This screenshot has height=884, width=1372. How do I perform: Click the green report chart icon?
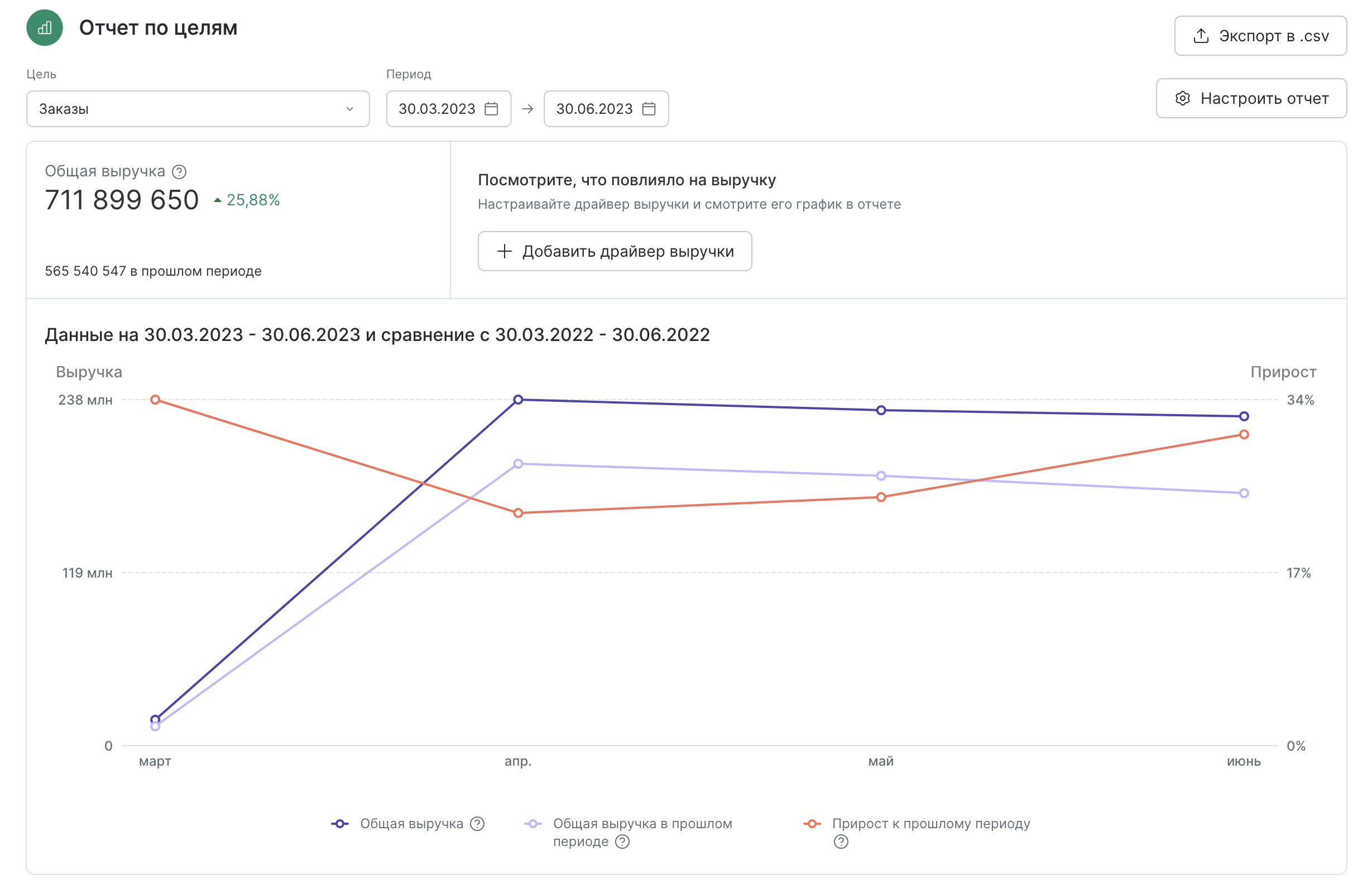click(44, 27)
